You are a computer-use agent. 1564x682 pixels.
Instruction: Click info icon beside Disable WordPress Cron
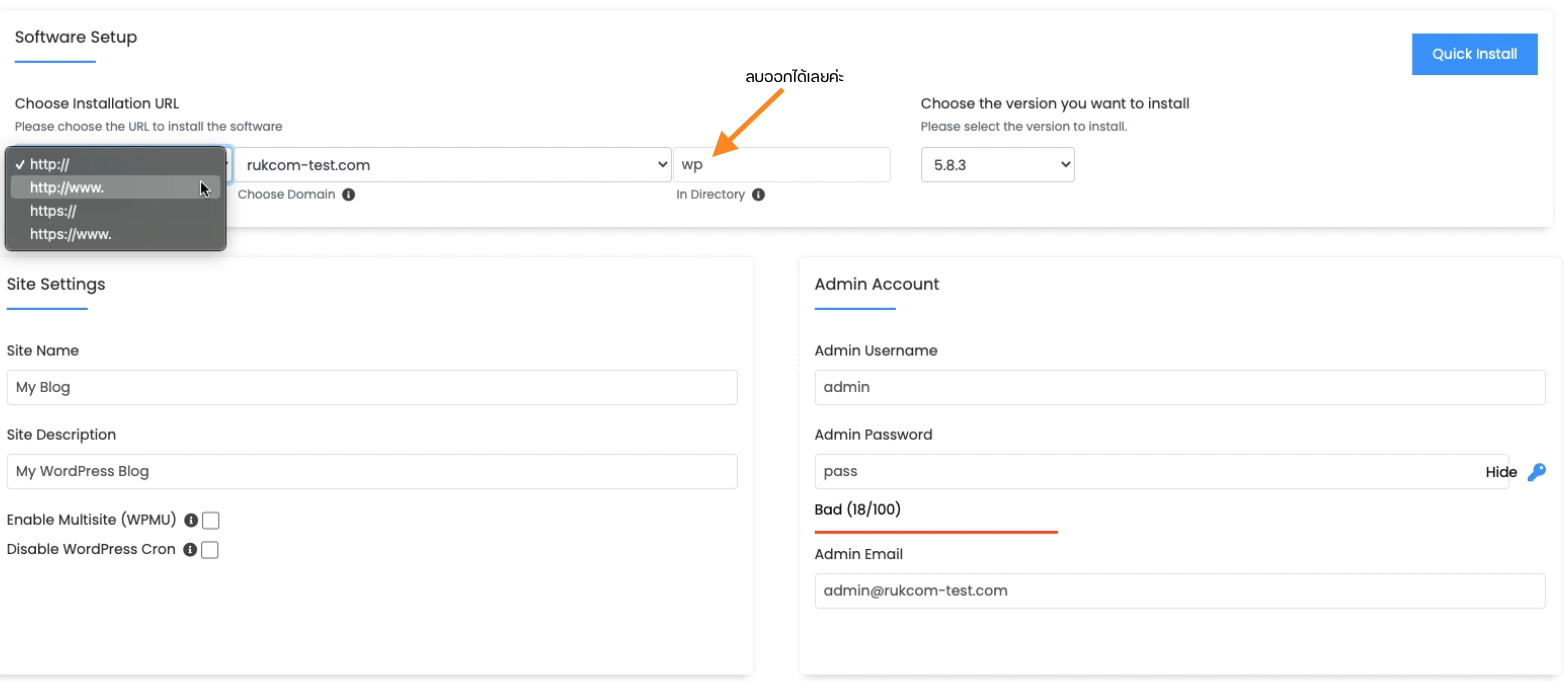190,550
